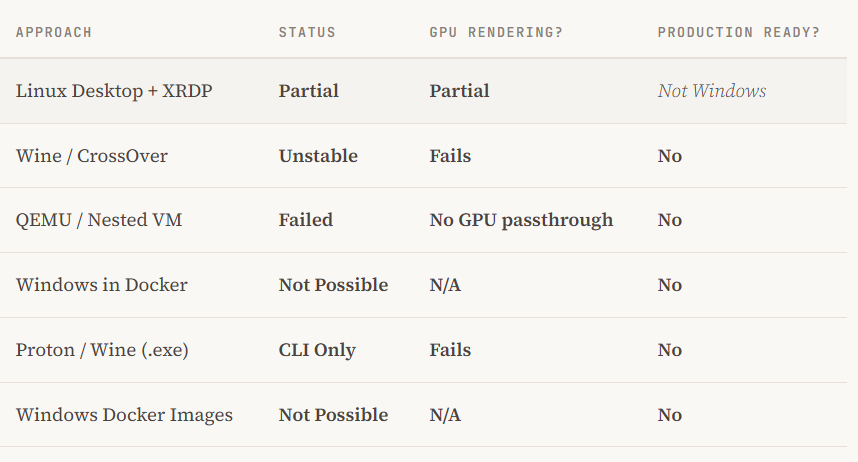Click Partial status for Linux Desktop

[x=309, y=91]
